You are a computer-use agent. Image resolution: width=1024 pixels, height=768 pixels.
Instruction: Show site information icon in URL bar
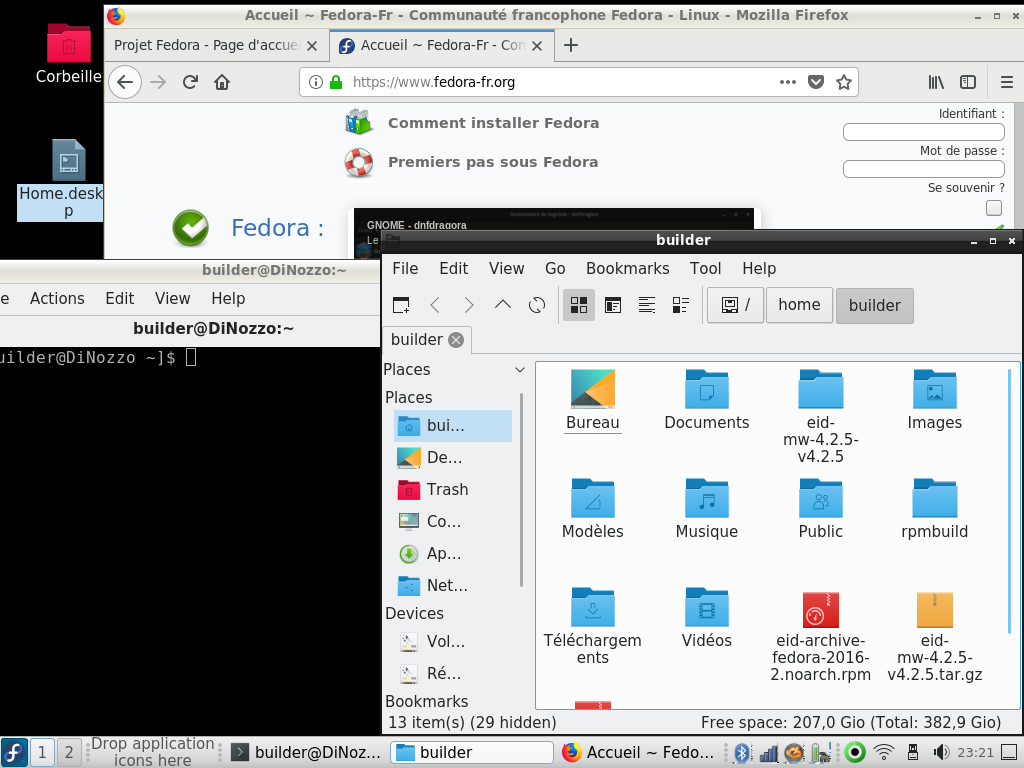[x=315, y=82]
